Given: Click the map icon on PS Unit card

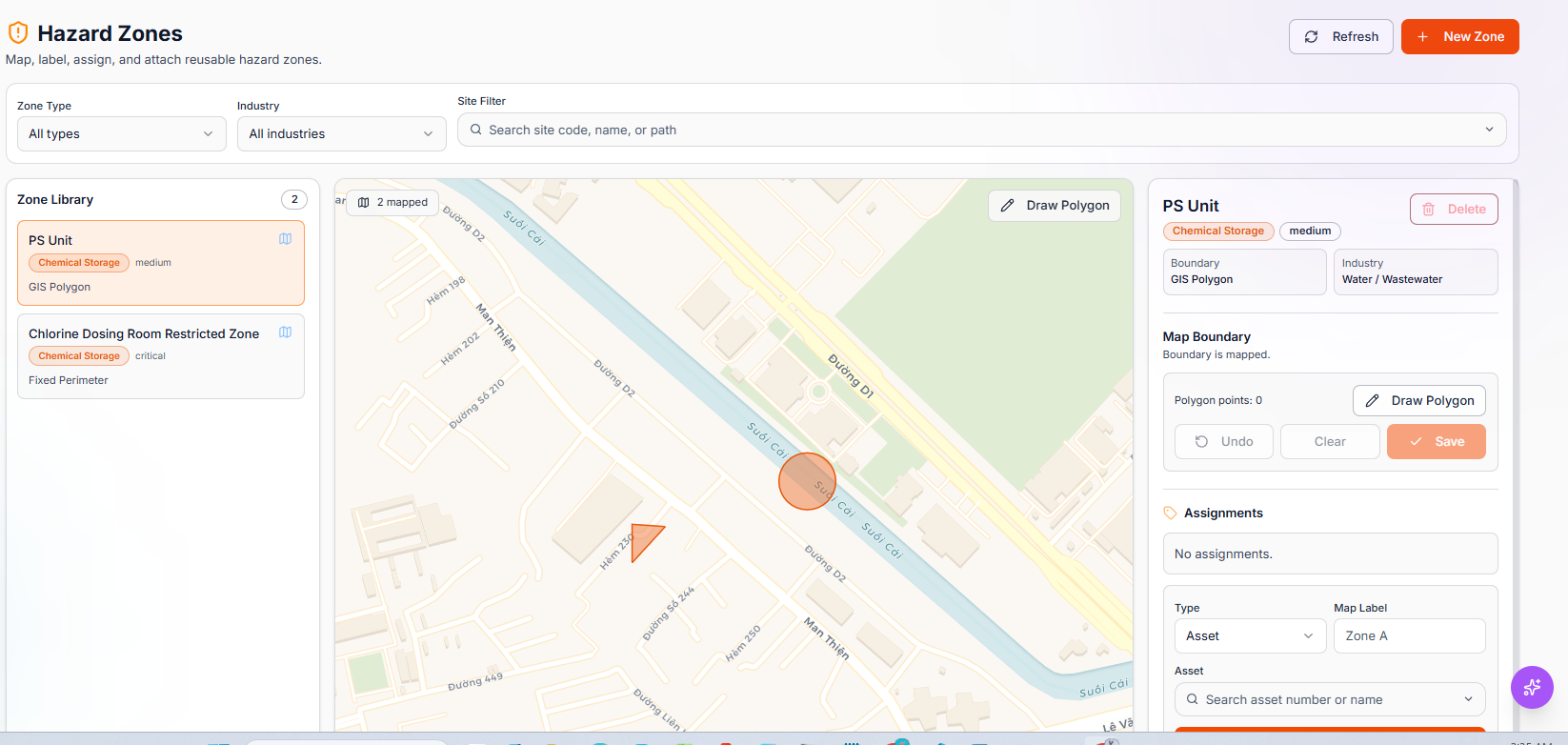Looking at the screenshot, I should point(285,239).
